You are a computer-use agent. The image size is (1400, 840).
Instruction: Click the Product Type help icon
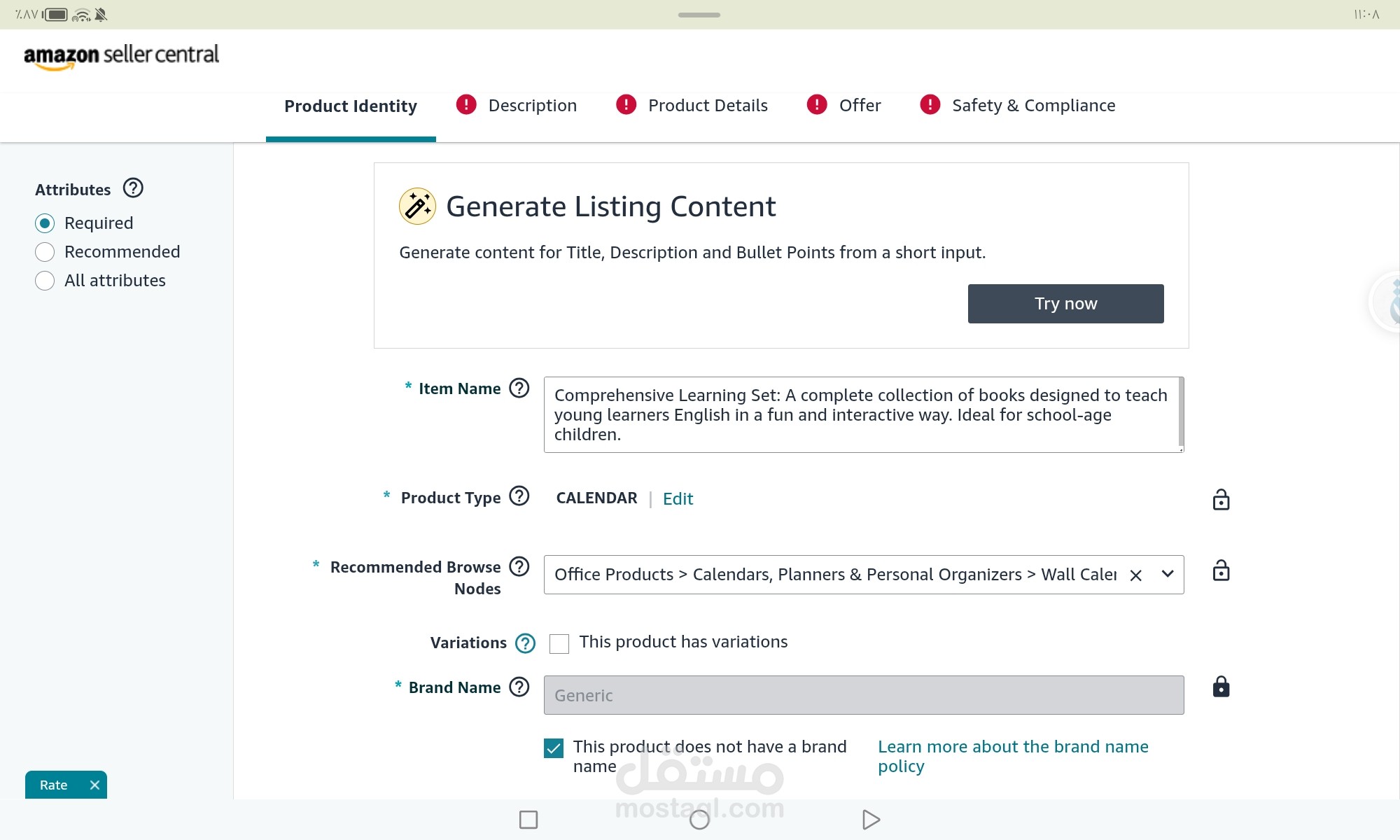tap(519, 496)
